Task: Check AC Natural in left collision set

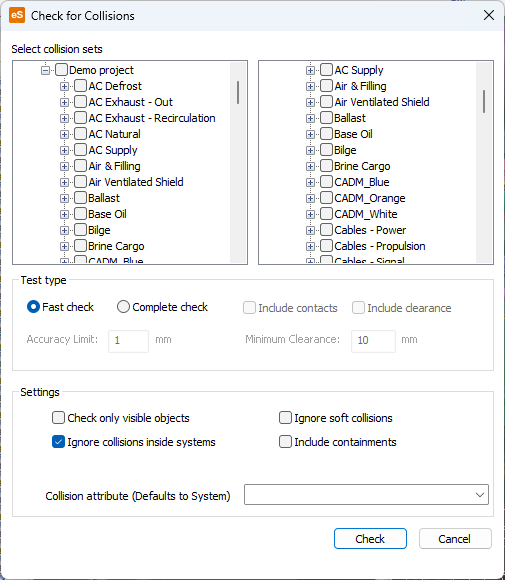Action: (81, 134)
